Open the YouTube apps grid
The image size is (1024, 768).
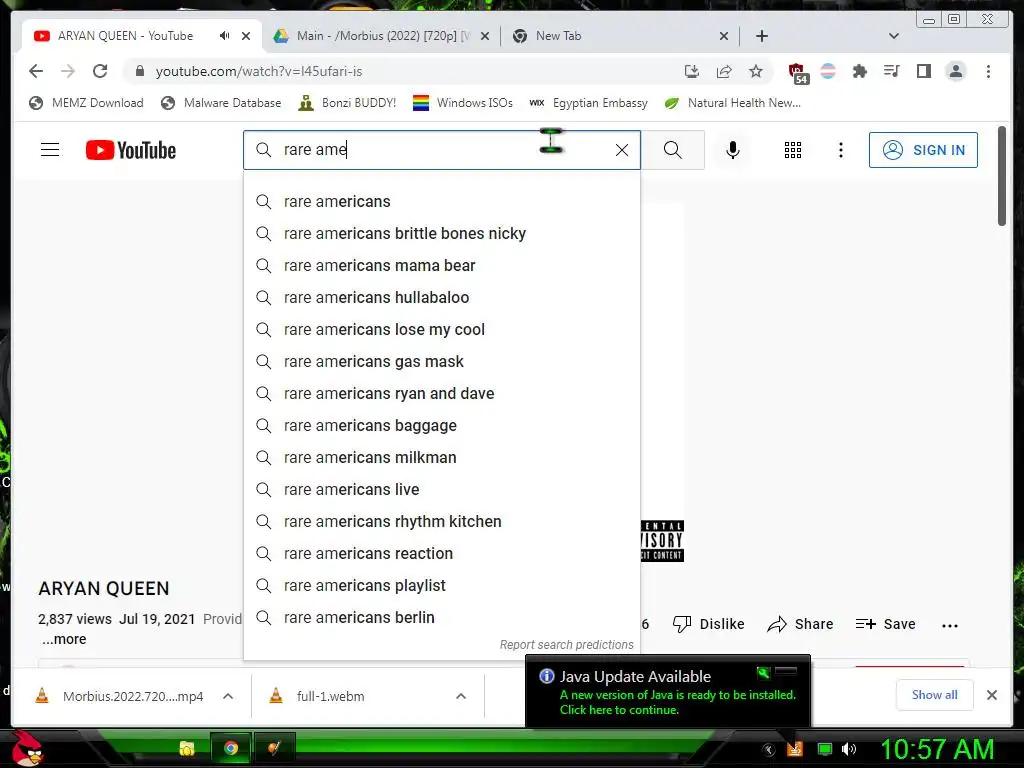(x=793, y=150)
